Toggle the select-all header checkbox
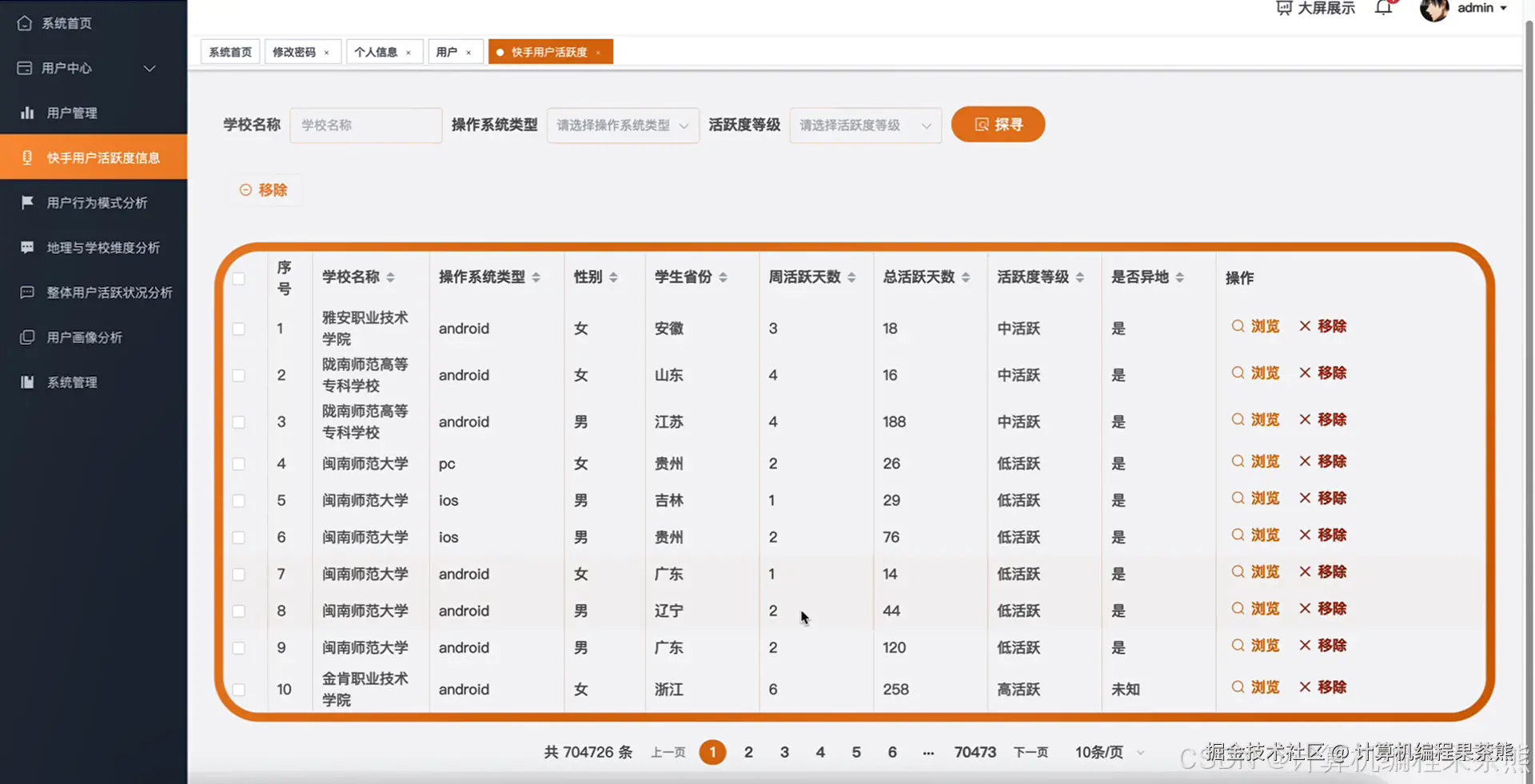 point(238,278)
